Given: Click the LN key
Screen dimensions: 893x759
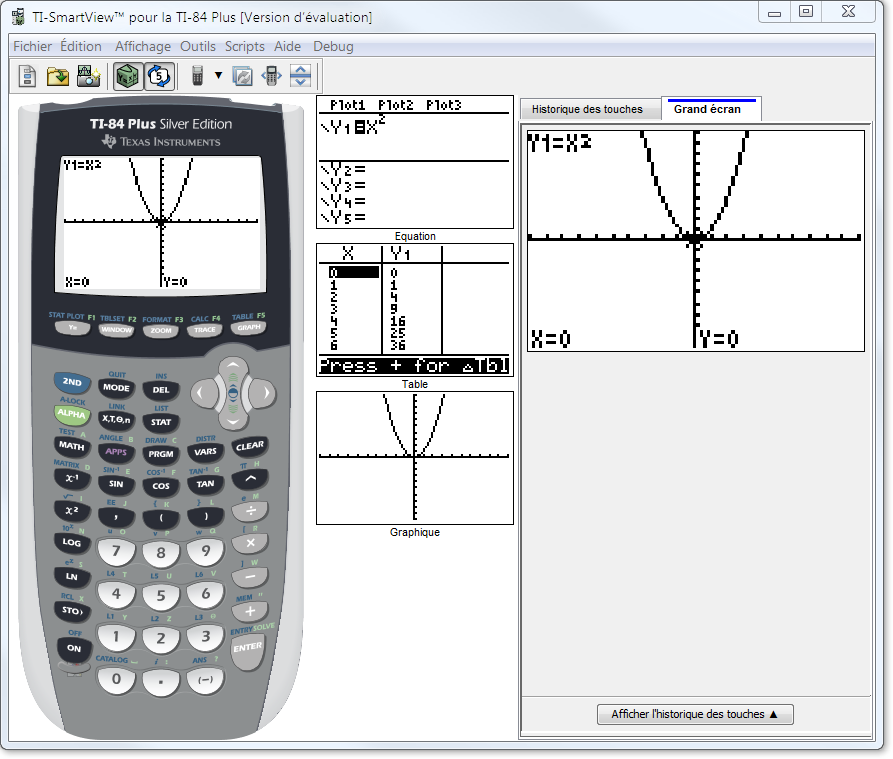Looking at the screenshot, I should 72,577.
